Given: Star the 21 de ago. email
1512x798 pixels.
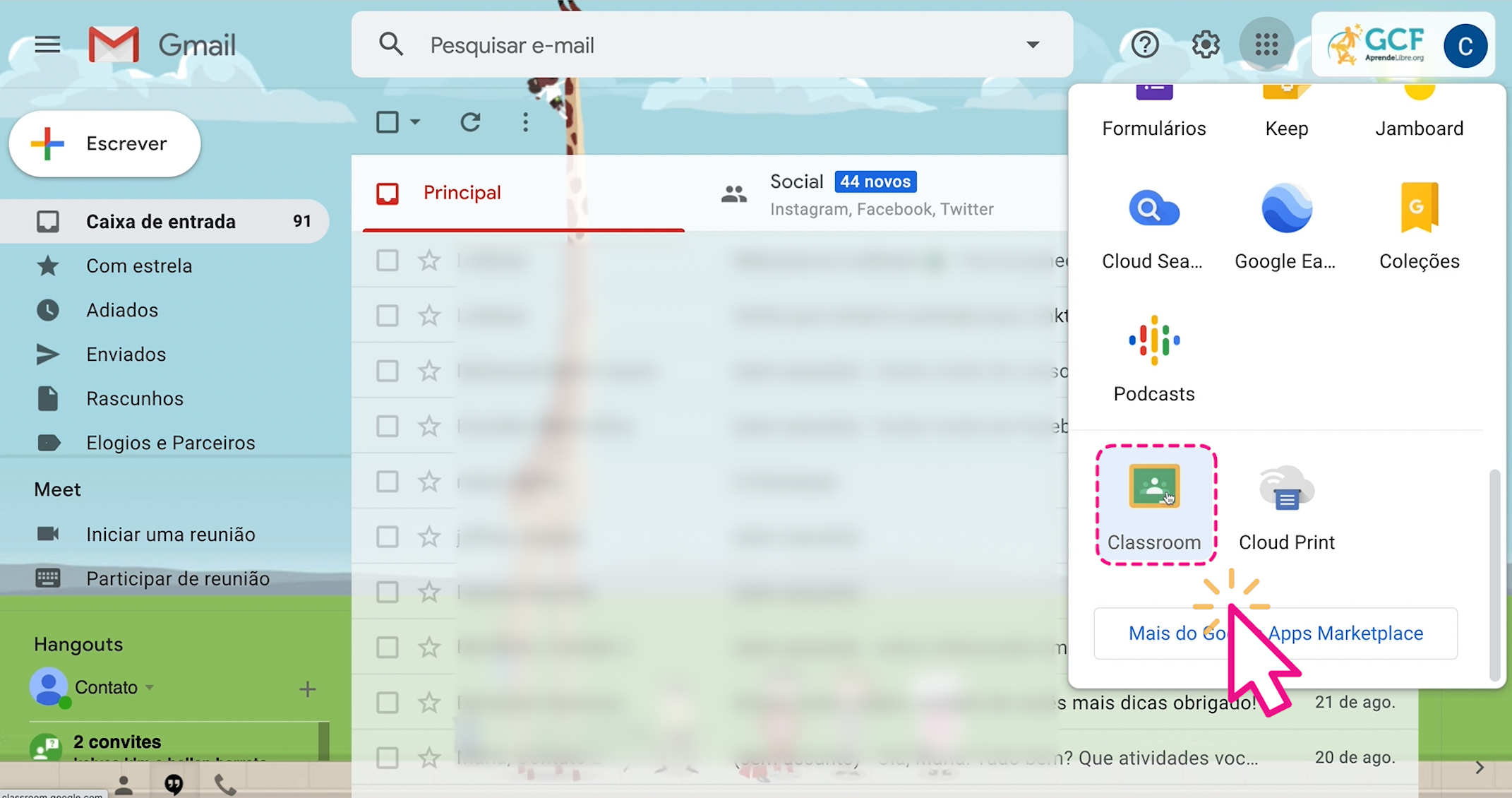Looking at the screenshot, I should (x=429, y=703).
